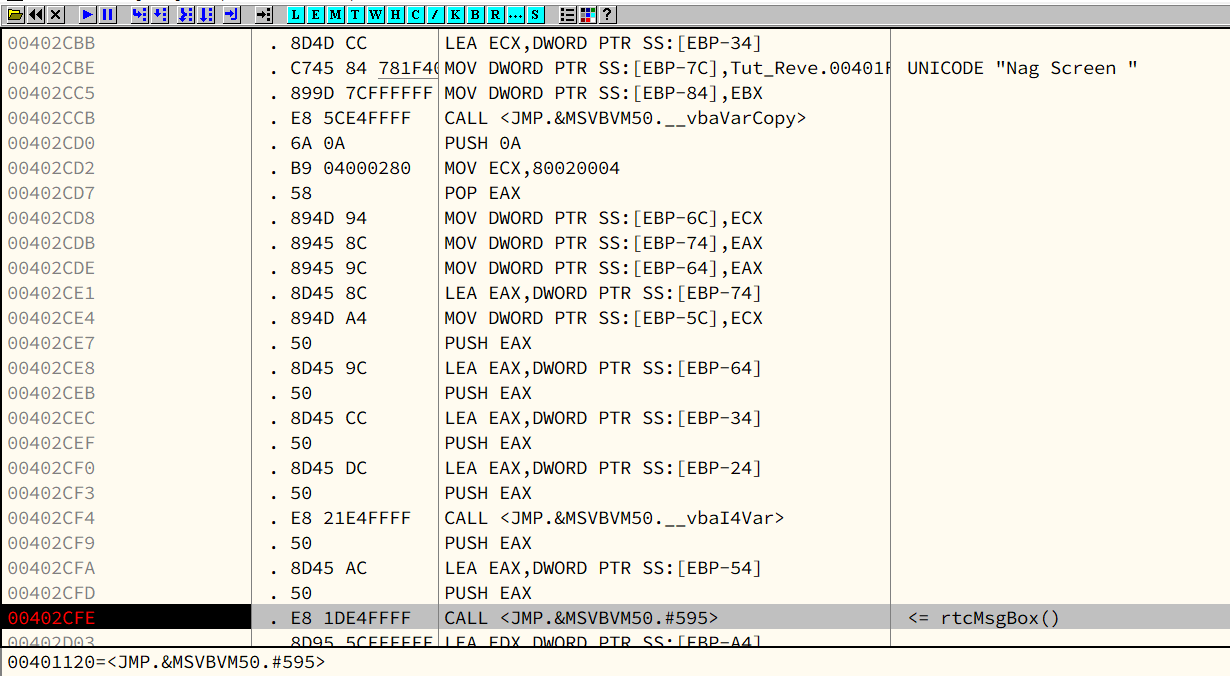The width and height of the screenshot is (1230, 676).
Task: Close the debugged program with X icon
Action: click(x=56, y=15)
